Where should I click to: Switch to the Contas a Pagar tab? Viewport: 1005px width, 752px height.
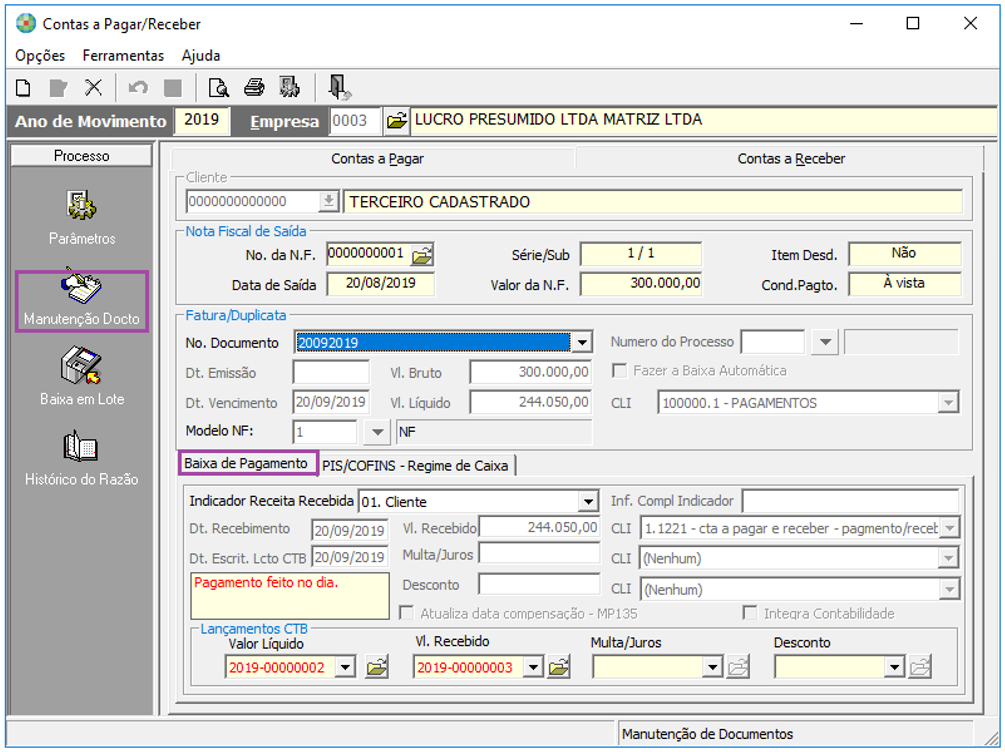pyautogui.click(x=376, y=158)
